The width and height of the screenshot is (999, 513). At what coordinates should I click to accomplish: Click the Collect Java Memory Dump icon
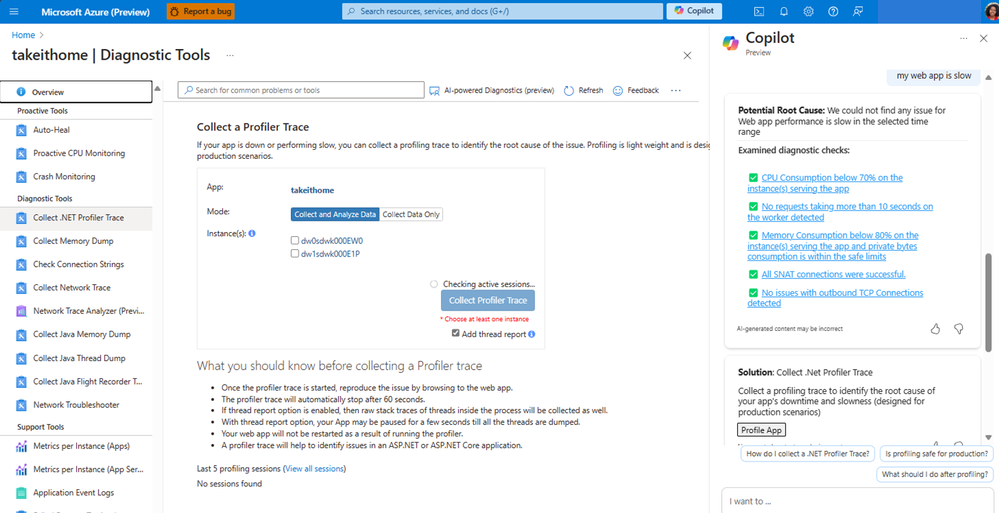21,335
